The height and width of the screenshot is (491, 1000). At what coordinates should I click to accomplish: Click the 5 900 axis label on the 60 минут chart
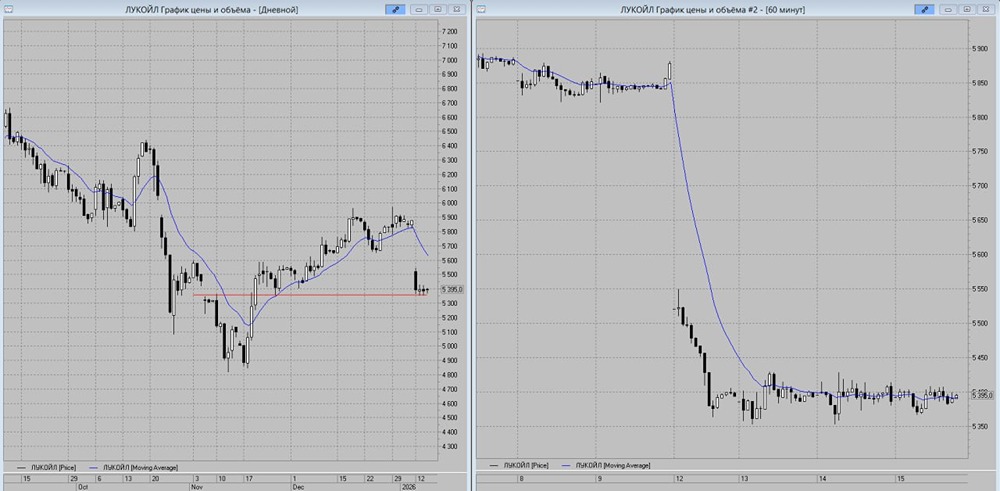click(x=980, y=48)
